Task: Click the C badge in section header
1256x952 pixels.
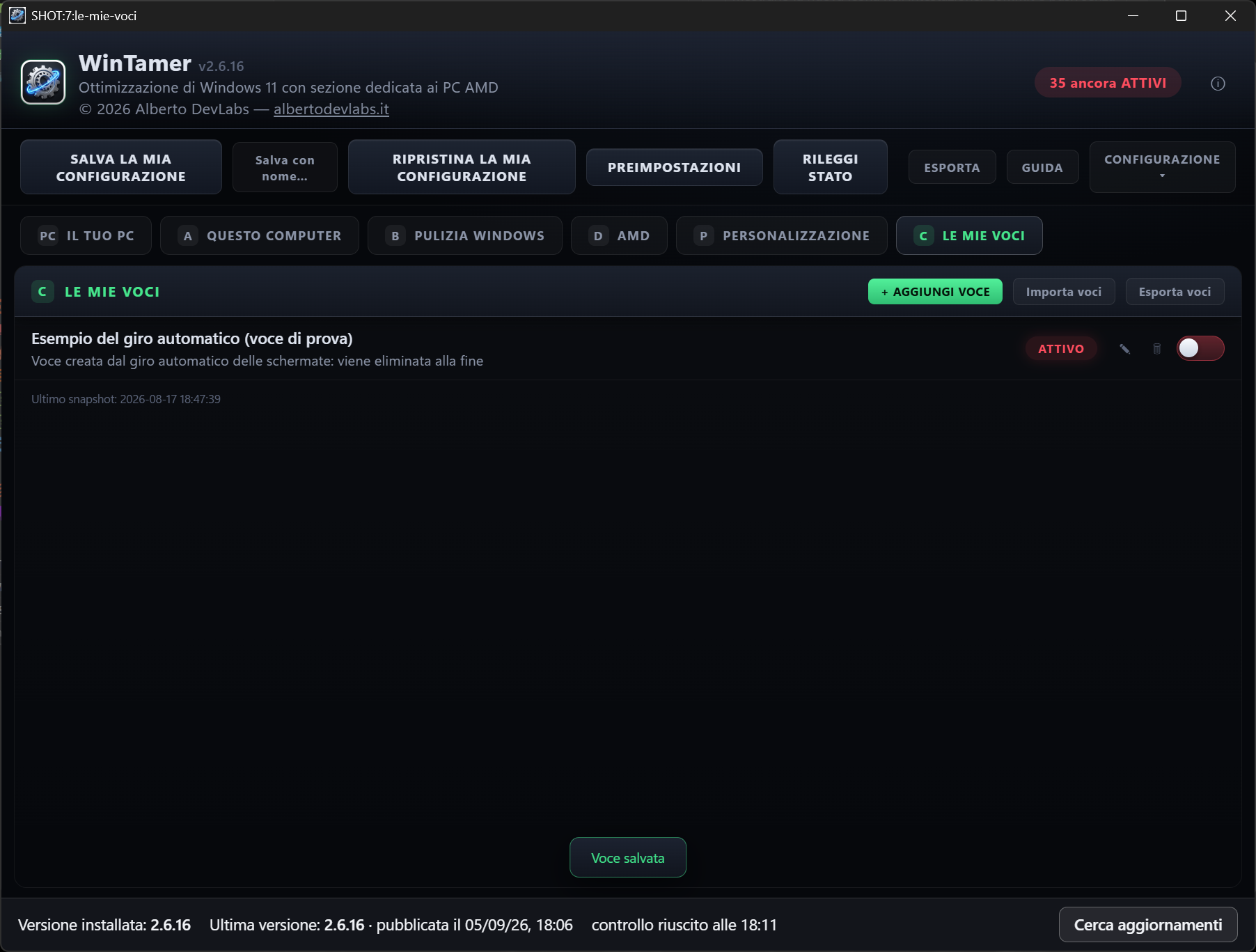Action: pyautogui.click(x=42, y=292)
